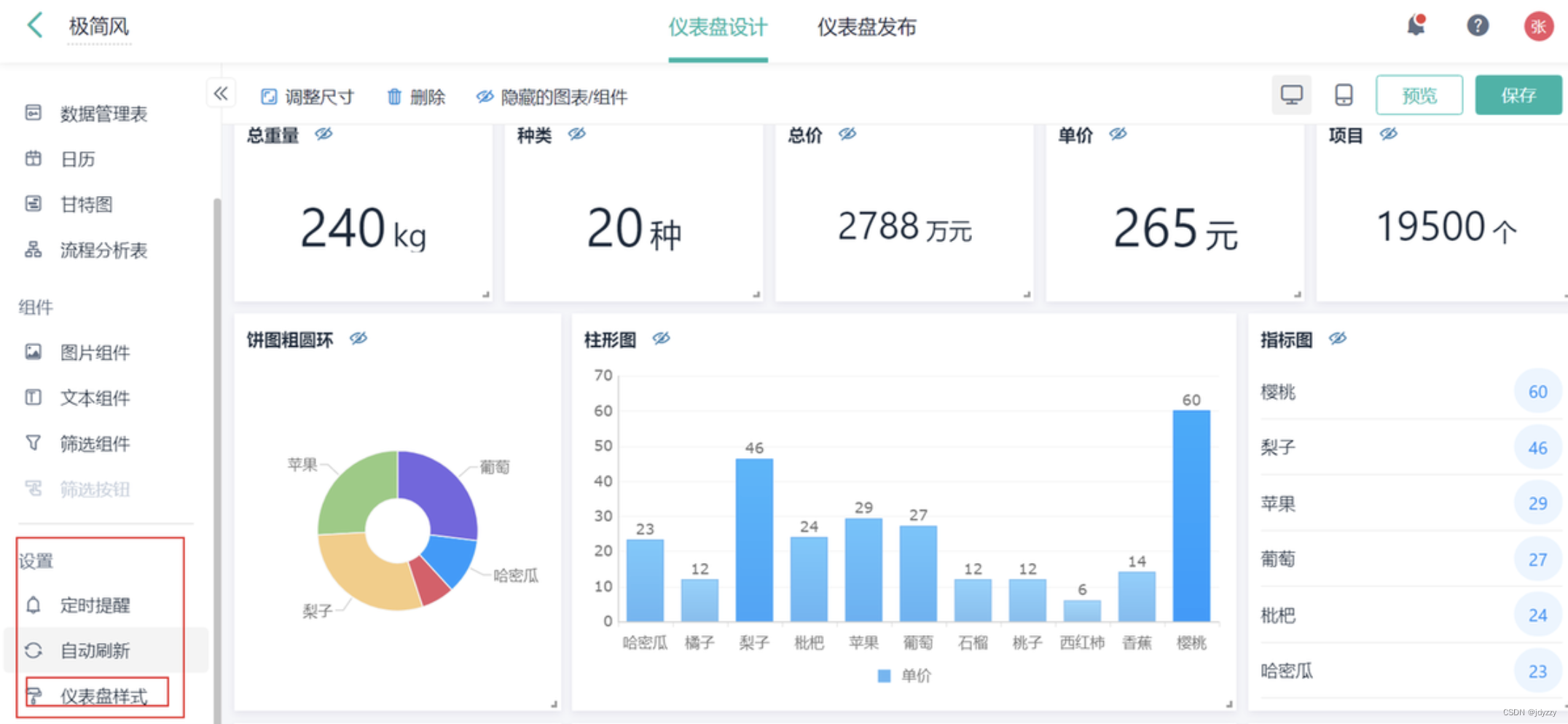Click the 樱桃 bar valued 60
The image size is (1568, 724).
1191,516
